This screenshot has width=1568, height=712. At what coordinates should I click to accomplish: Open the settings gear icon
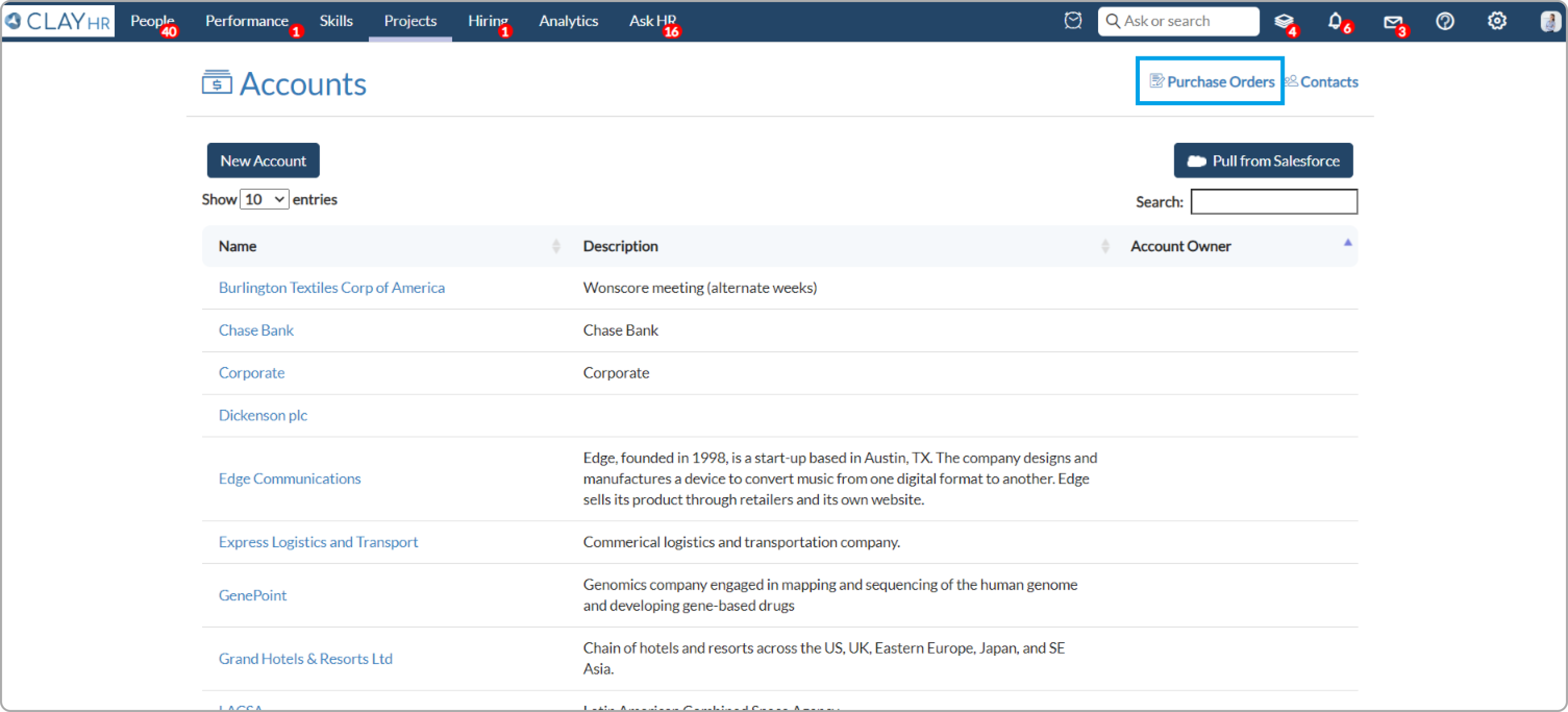click(1497, 21)
